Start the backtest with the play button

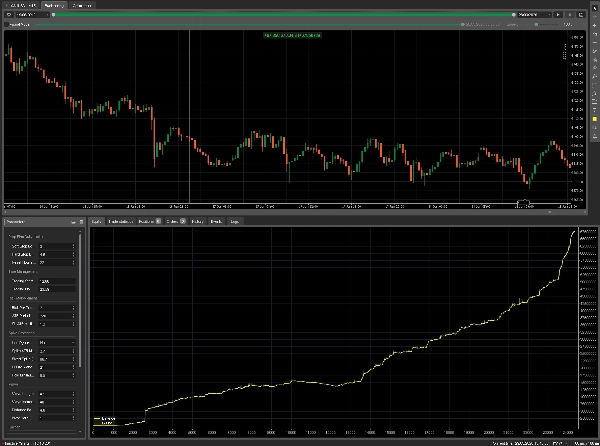tap(558, 15)
